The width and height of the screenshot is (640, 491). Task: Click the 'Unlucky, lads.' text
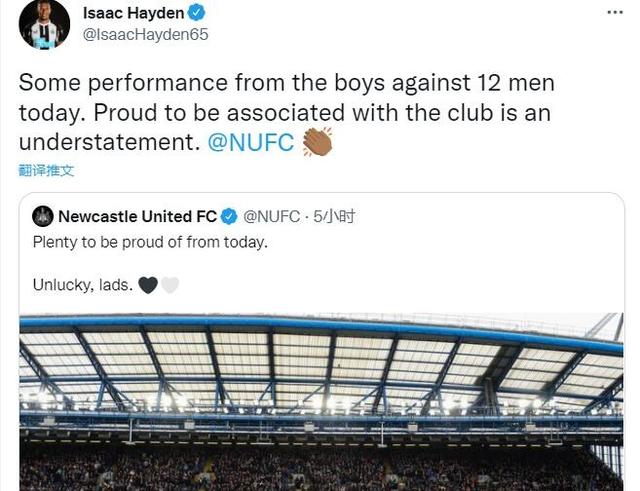pos(82,285)
